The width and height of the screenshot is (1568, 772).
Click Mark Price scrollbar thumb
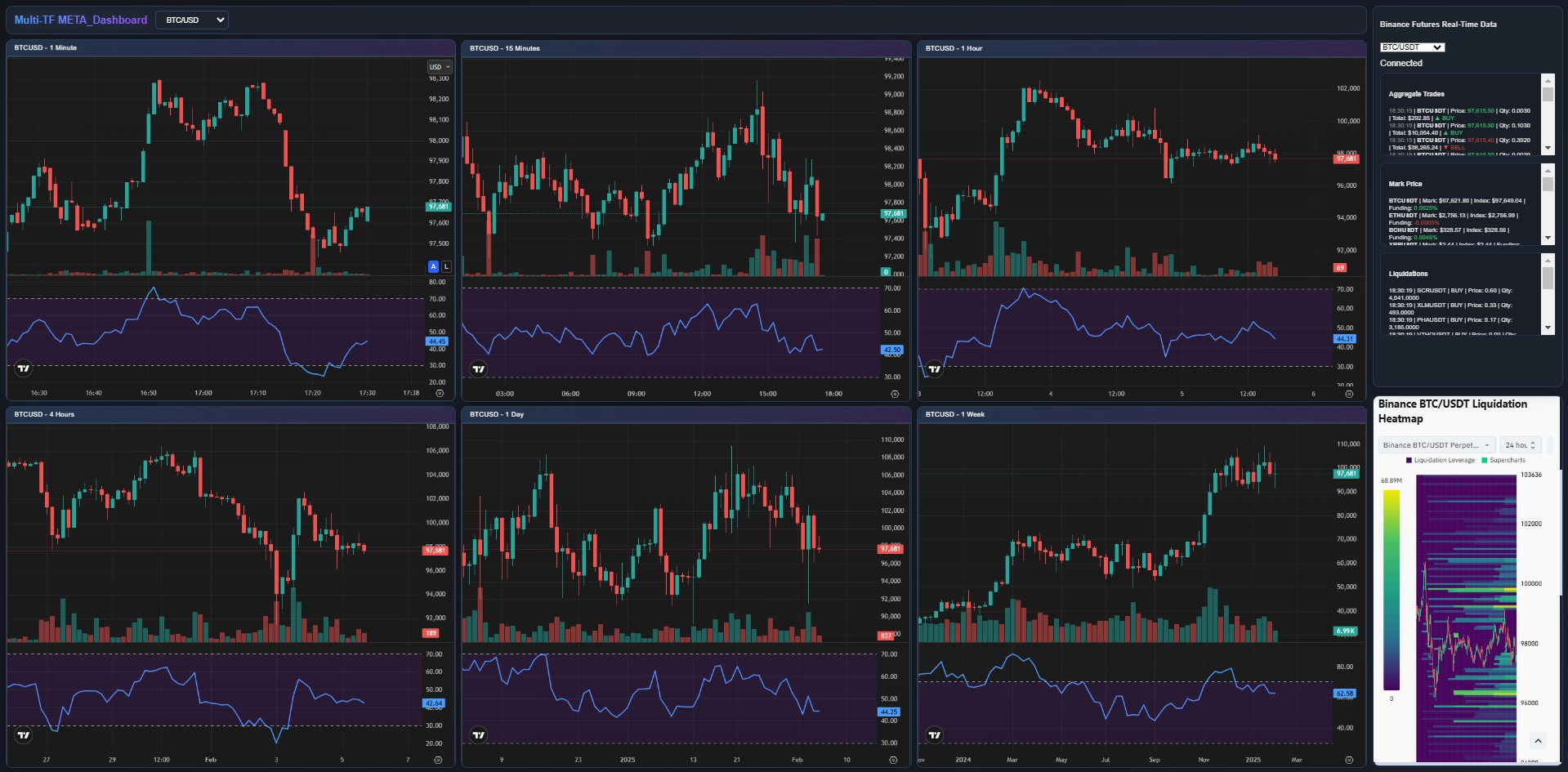pos(1548,185)
